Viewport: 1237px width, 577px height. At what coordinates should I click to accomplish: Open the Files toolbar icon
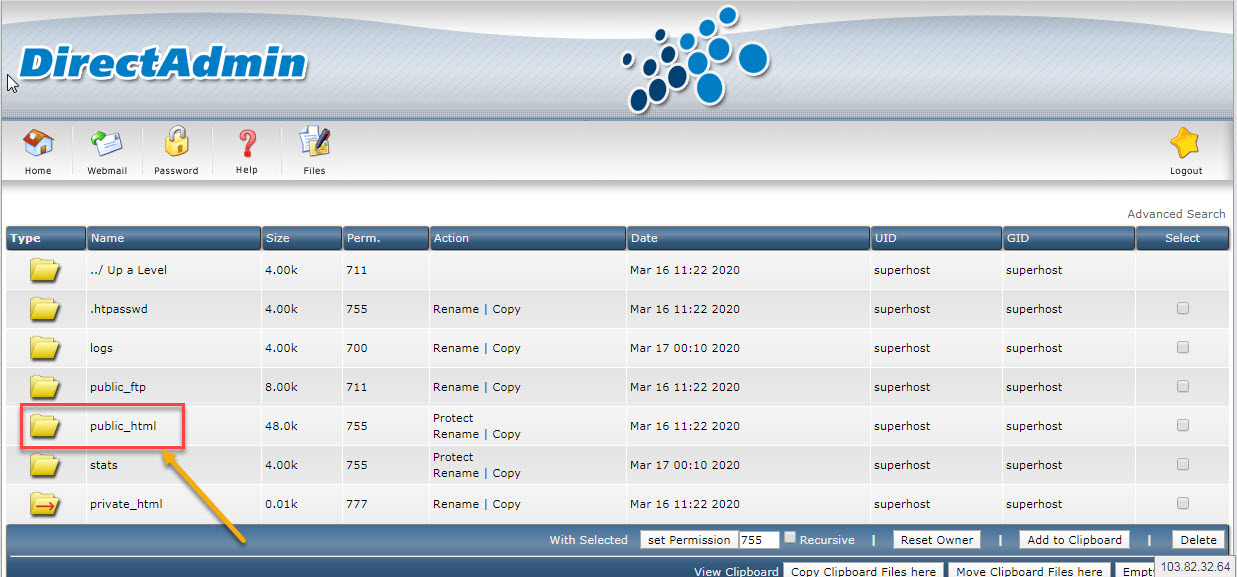[314, 145]
